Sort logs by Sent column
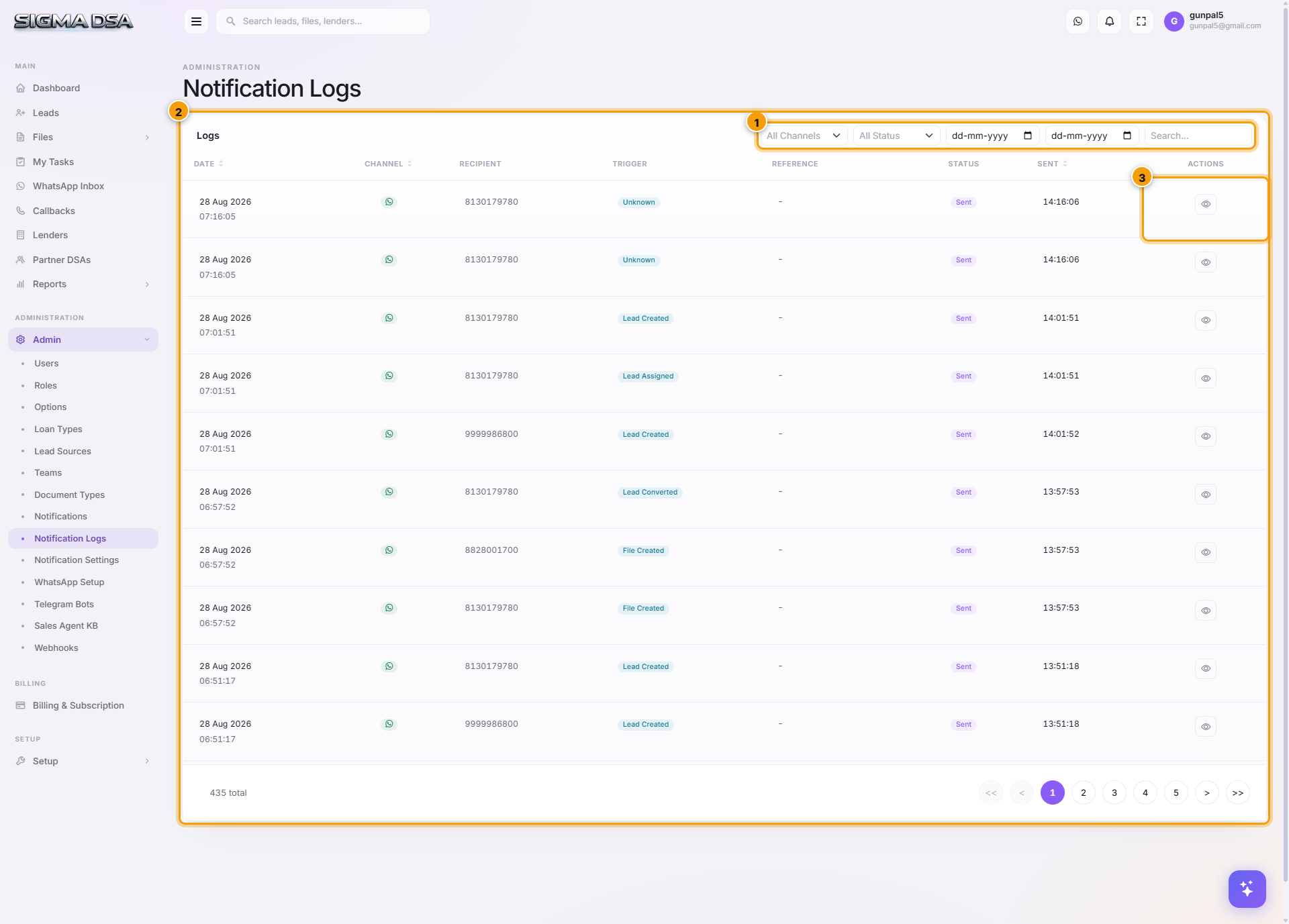The height and width of the screenshot is (924, 1289). pos(1052,164)
